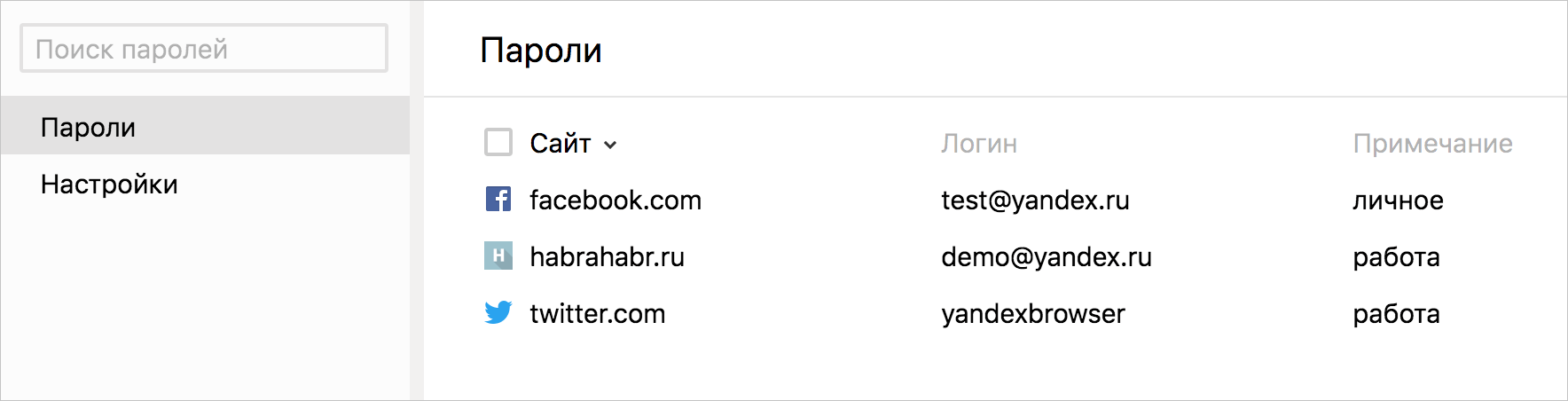Click the личное note for facebook.com
Viewport: 1568px width, 401px height.
[1398, 200]
